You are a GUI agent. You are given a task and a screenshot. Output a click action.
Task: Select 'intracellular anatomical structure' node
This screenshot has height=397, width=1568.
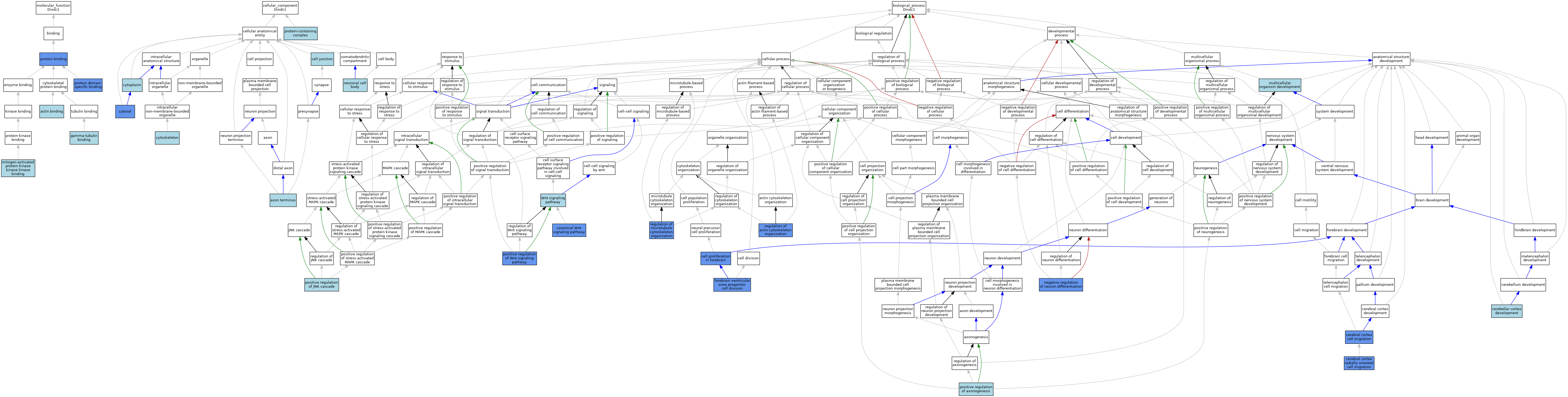(161, 59)
